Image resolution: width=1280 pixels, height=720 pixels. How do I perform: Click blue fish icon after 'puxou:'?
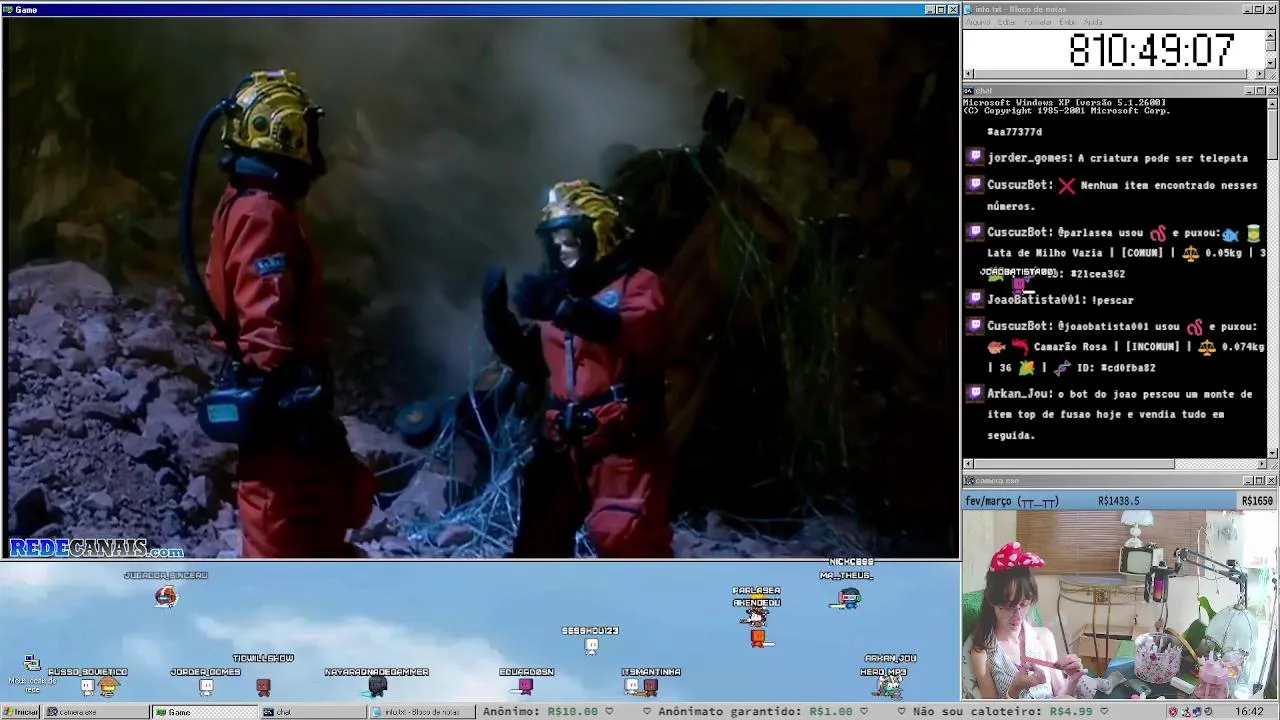1230,234
